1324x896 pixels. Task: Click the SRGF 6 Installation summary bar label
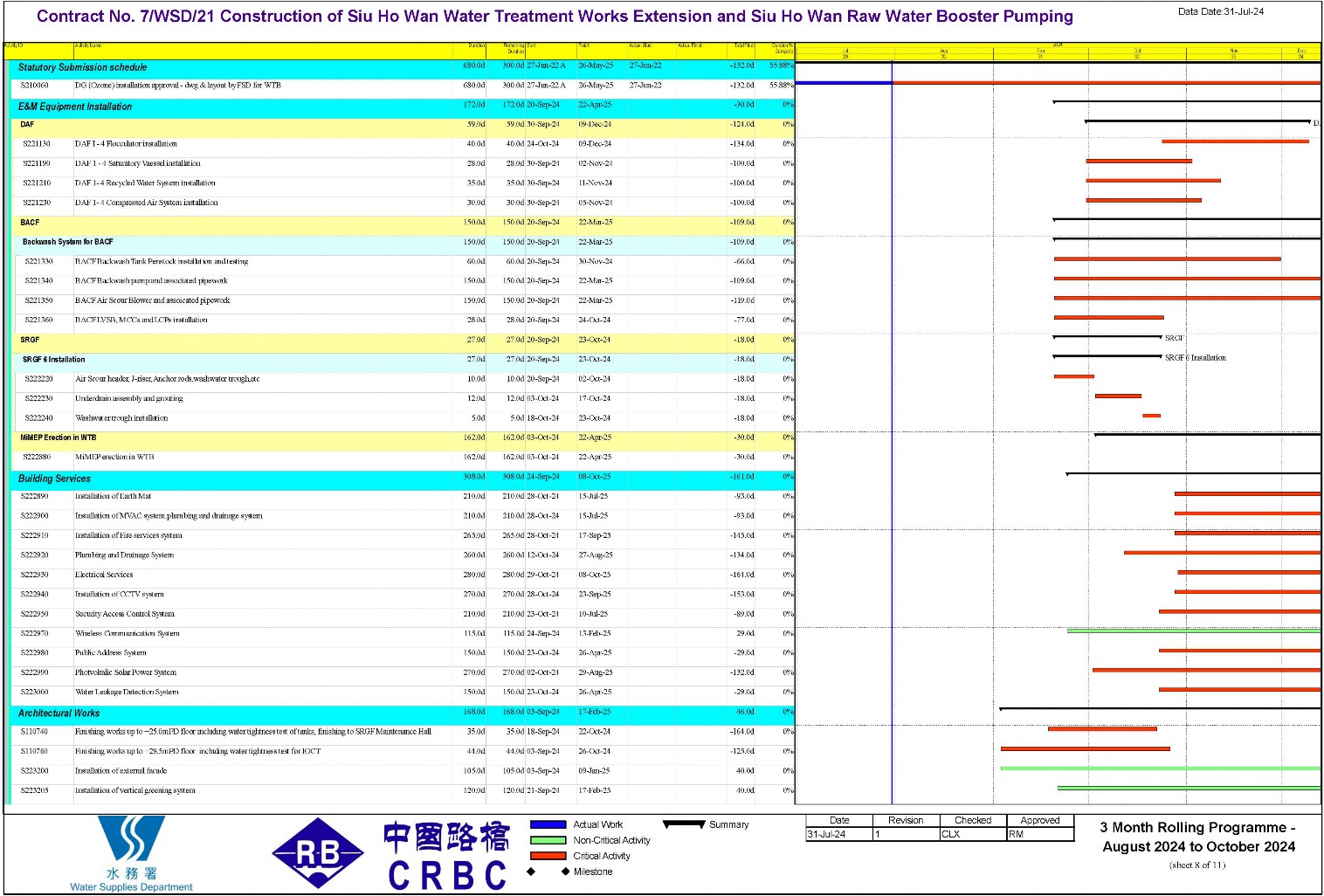[1196, 358]
